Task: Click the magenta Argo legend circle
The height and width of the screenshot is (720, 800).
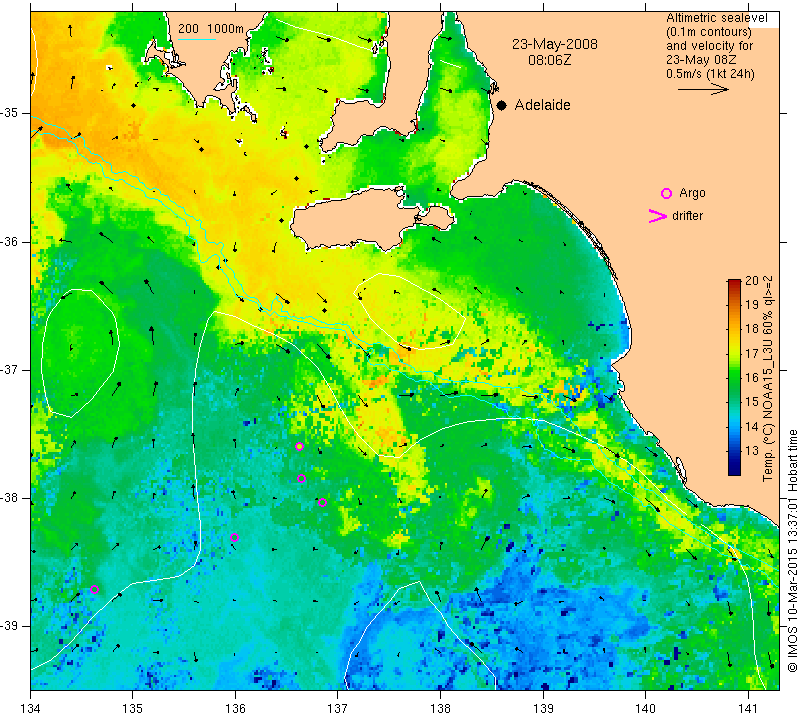Action: tap(666, 193)
